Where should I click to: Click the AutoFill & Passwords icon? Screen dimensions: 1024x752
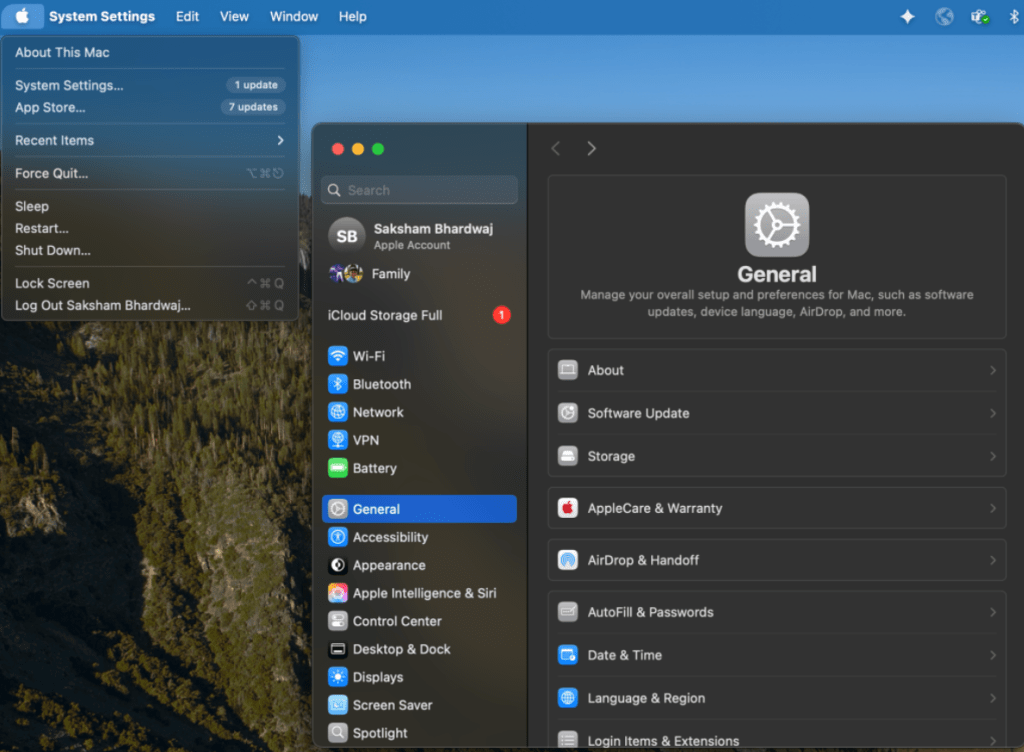tap(568, 612)
